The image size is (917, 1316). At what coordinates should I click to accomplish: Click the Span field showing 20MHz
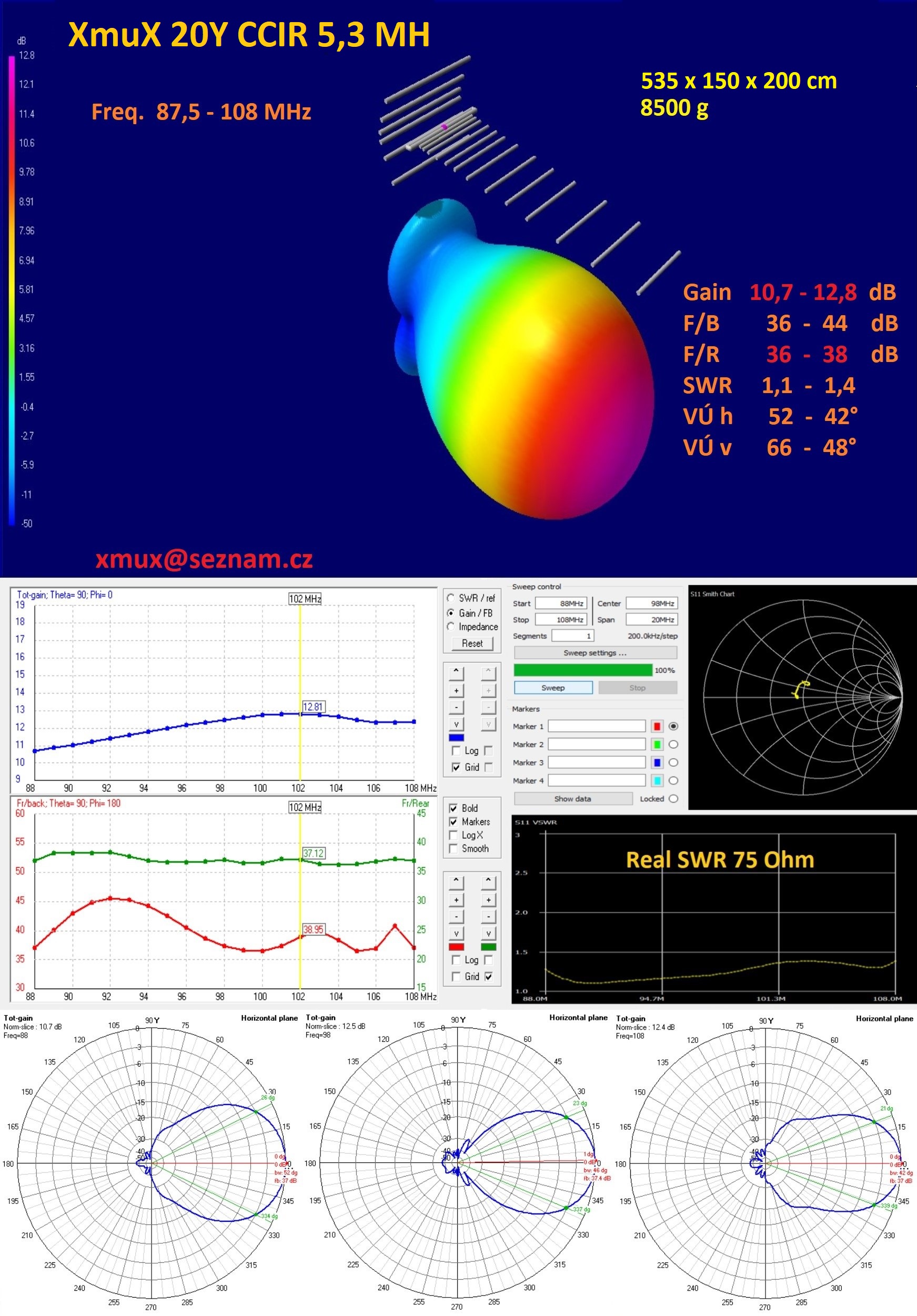tap(652, 619)
